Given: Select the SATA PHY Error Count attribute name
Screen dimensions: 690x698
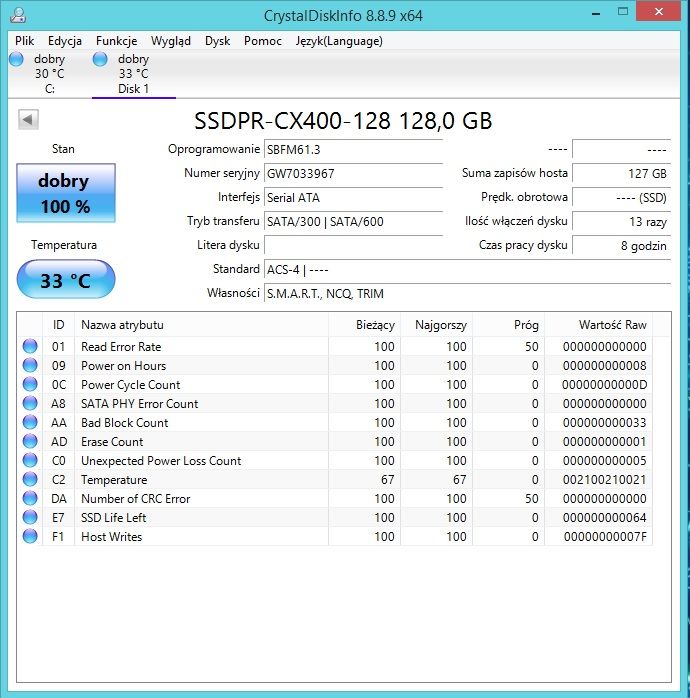Looking at the screenshot, I should (139, 404).
